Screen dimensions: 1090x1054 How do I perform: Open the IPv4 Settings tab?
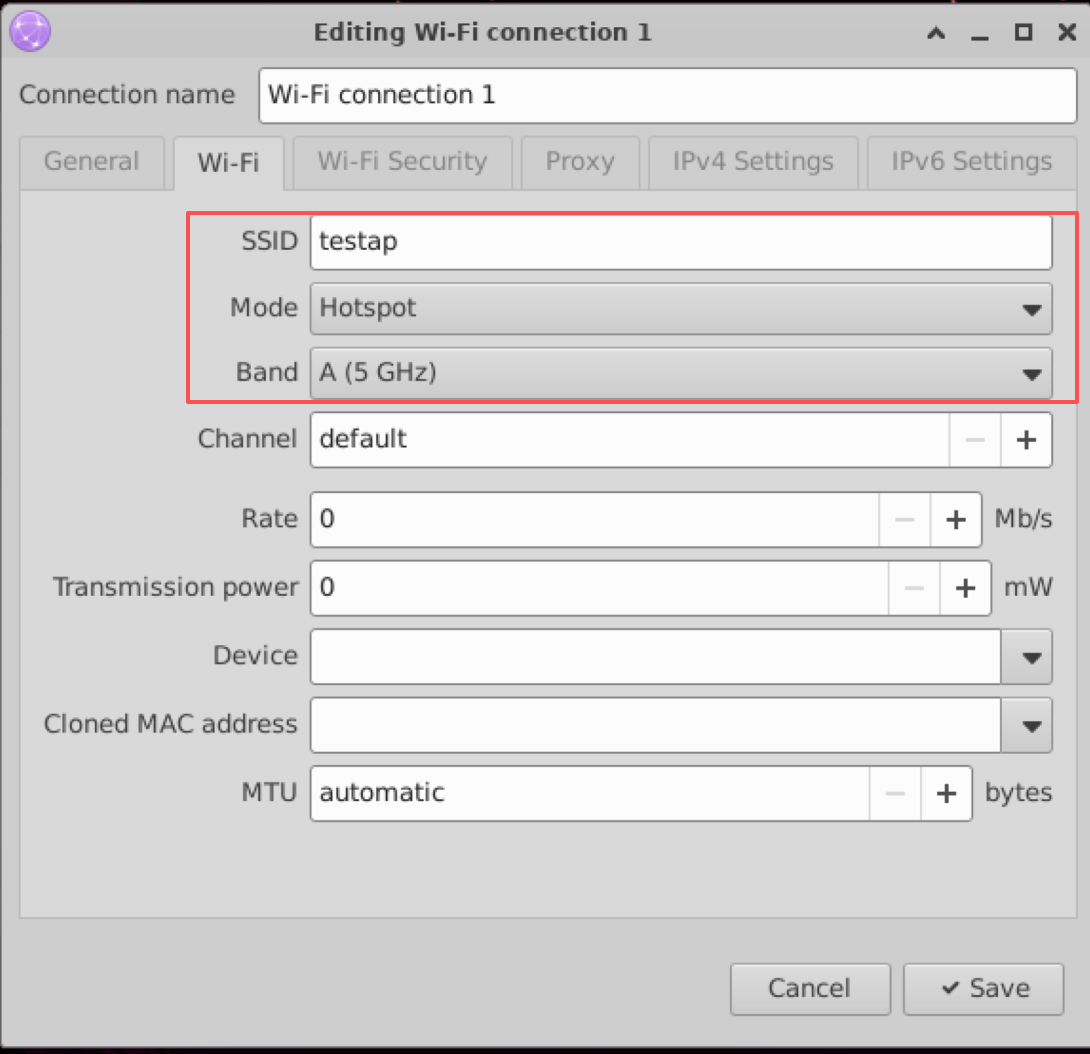752,162
